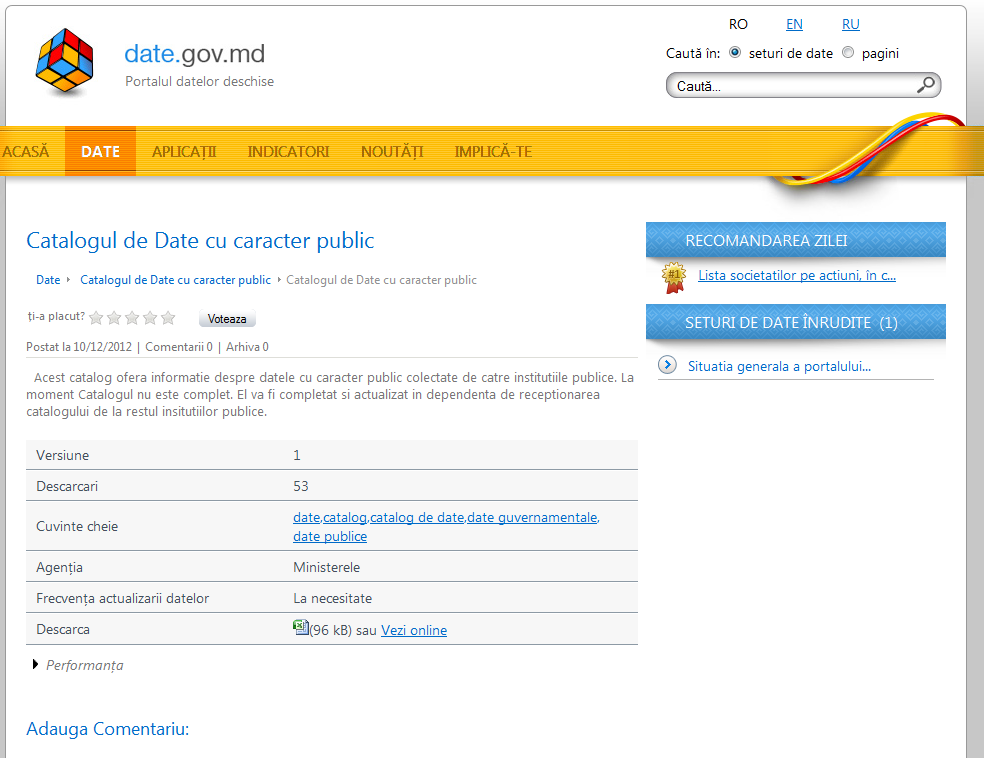
Task: Click the magnifying glass search icon
Action: (926, 85)
